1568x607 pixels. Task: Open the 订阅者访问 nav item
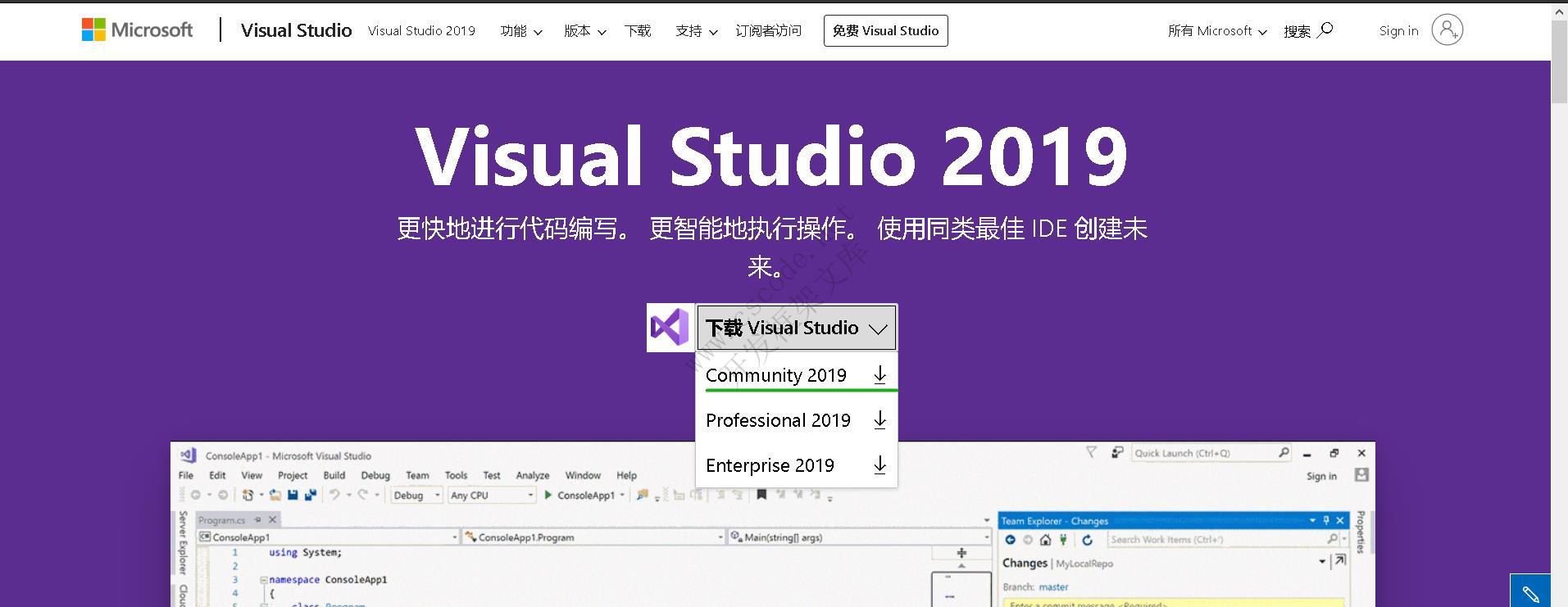coord(768,31)
